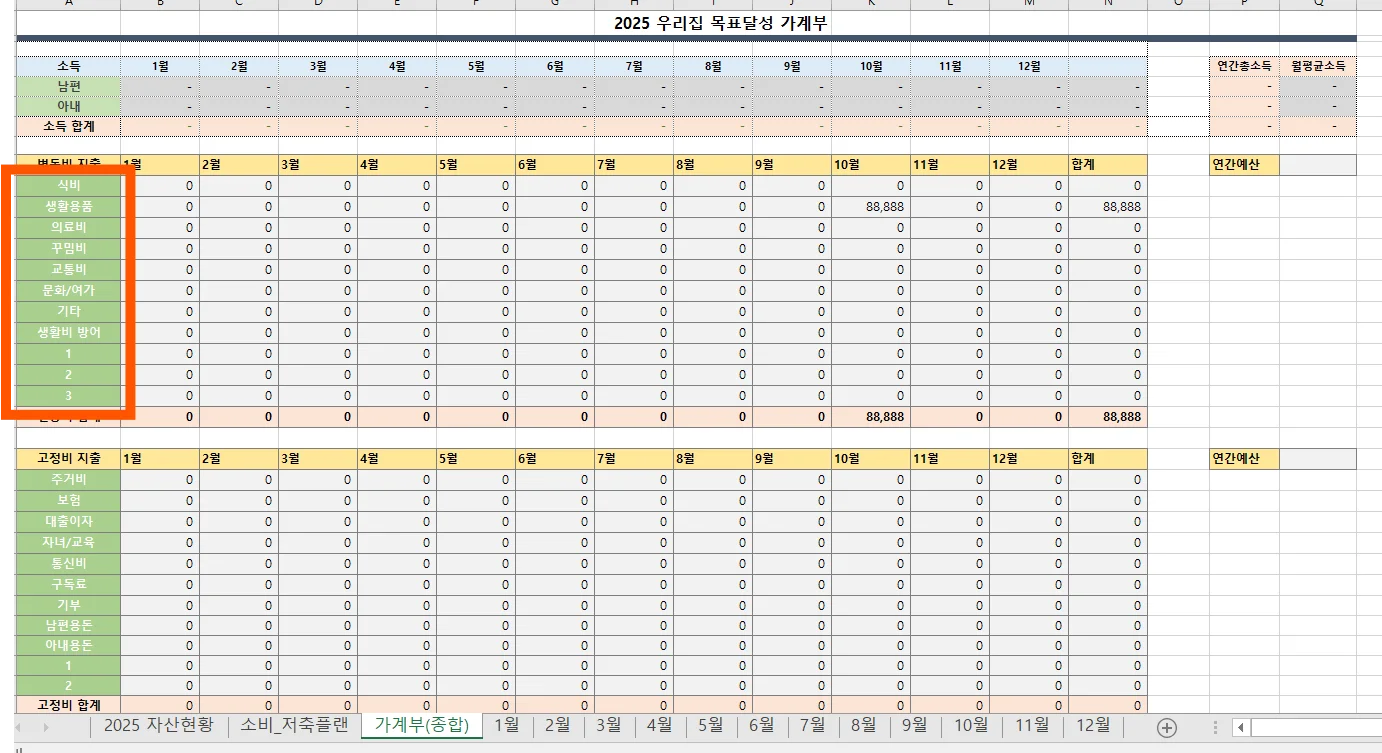The width and height of the screenshot is (1382, 753).
Task: Click the 통신비 category cell
Action: [68, 563]
